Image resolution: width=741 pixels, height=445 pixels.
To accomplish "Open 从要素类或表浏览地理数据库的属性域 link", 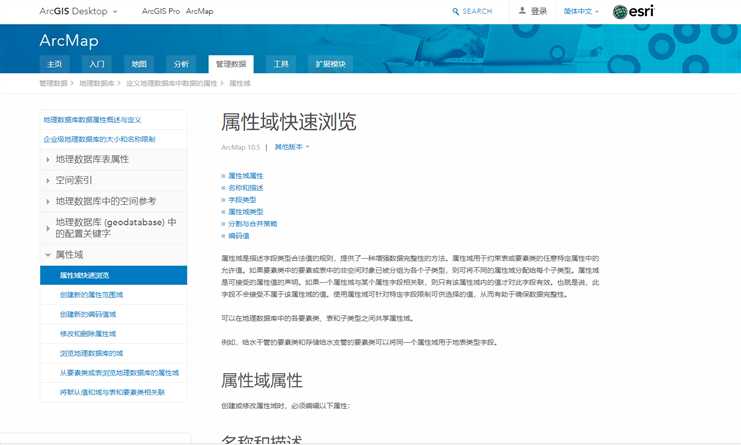I will 119,373.
